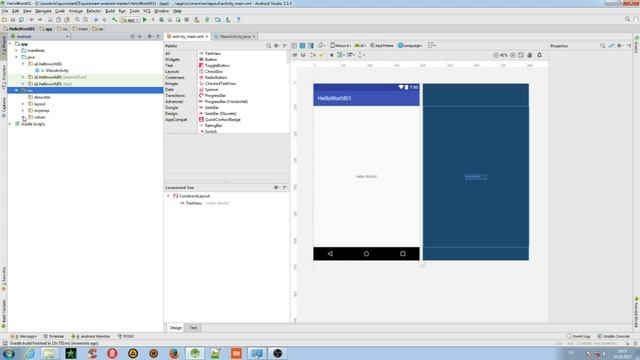This screenshot has width=640, height=360.
Task: Click the Synchronize icon in toolbar
Action: click(21, 20)
